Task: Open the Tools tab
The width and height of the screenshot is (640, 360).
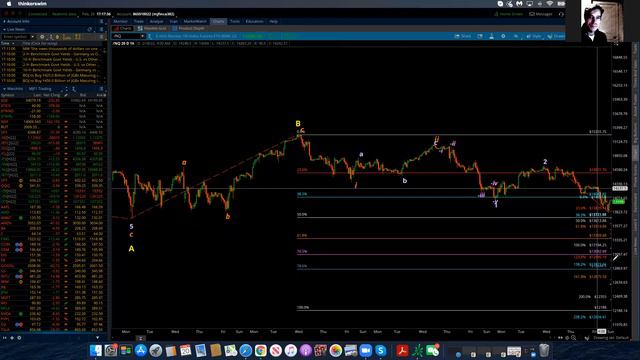Action: (235, 21)
